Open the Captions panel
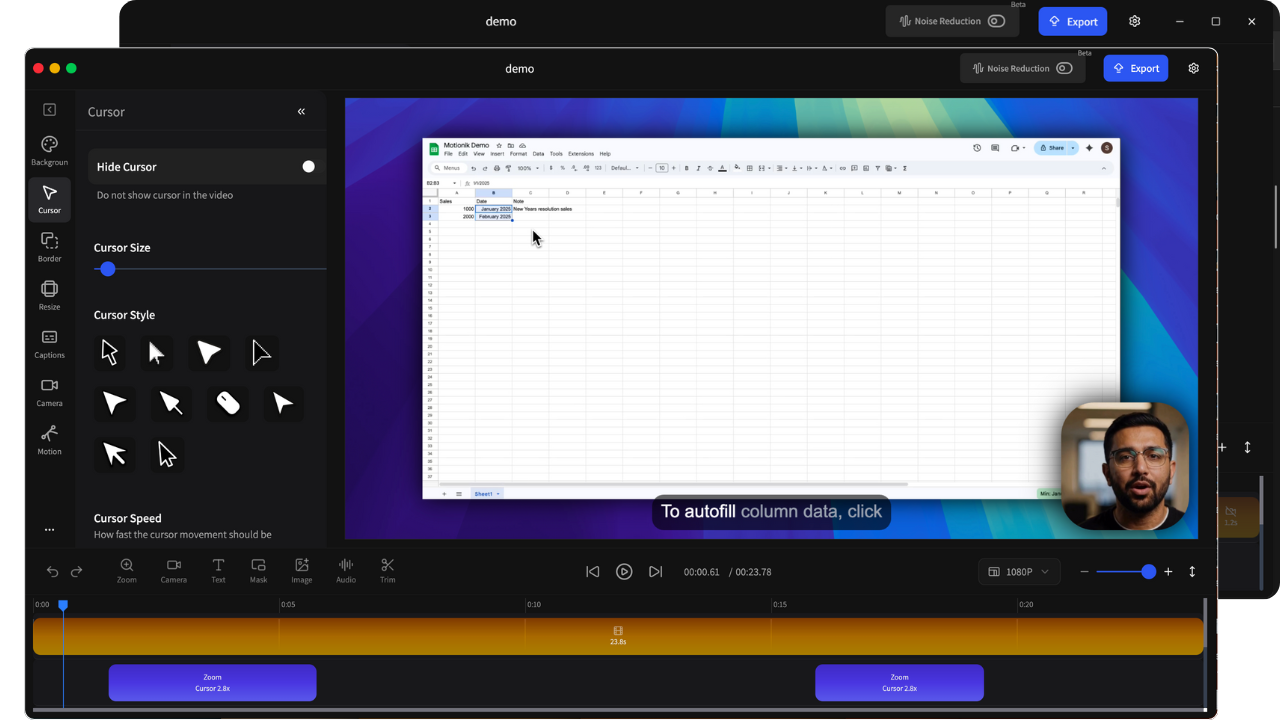Viewport: 1280px width, 720px height. (x=49, y=343)
